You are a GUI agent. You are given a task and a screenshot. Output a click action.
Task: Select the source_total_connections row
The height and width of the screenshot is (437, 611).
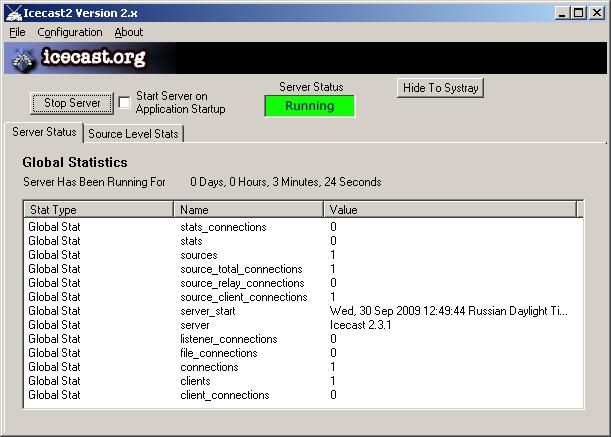point(303,269)
